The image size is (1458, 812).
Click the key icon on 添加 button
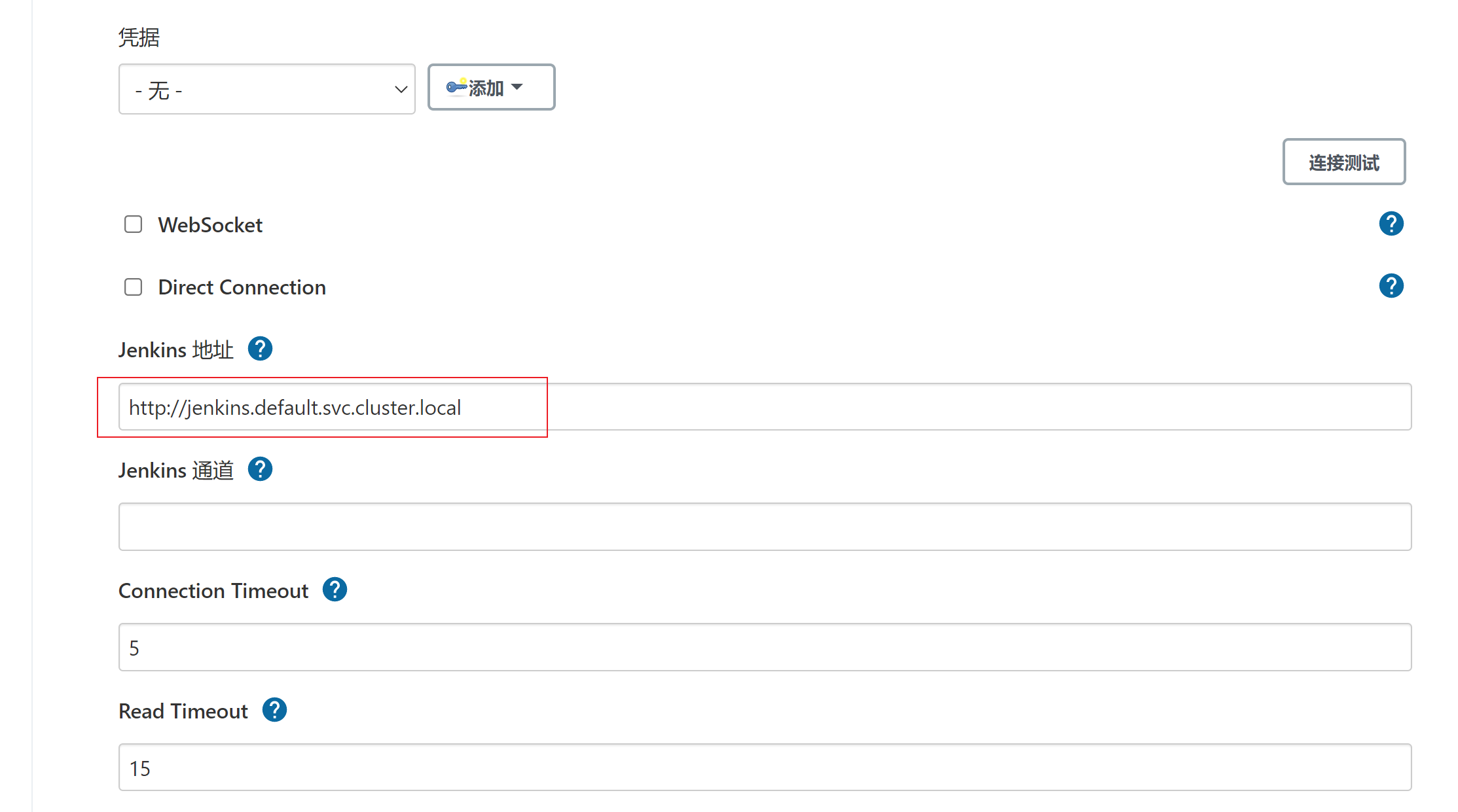pyautogui.click(x=456, y=86)
